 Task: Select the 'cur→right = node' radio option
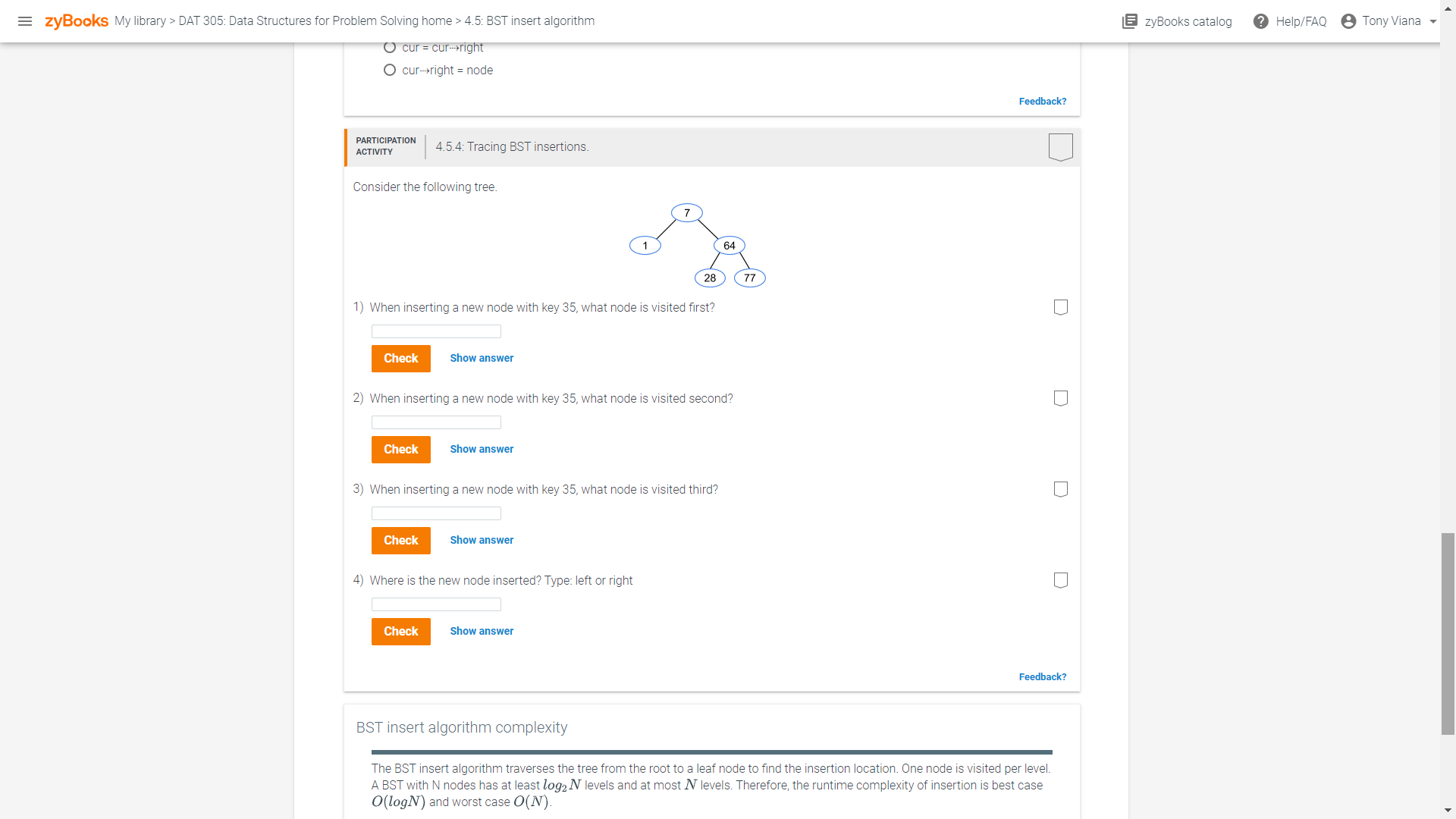coord(390,70)
